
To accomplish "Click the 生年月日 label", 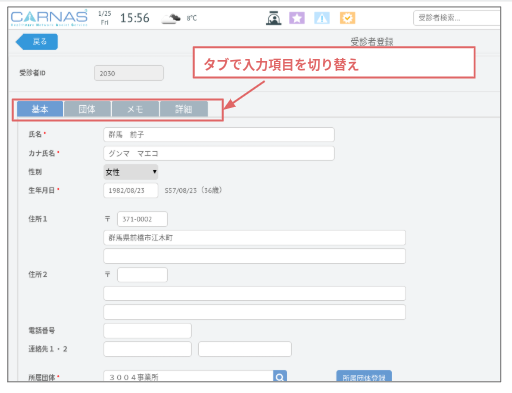I will click(42, 190).
